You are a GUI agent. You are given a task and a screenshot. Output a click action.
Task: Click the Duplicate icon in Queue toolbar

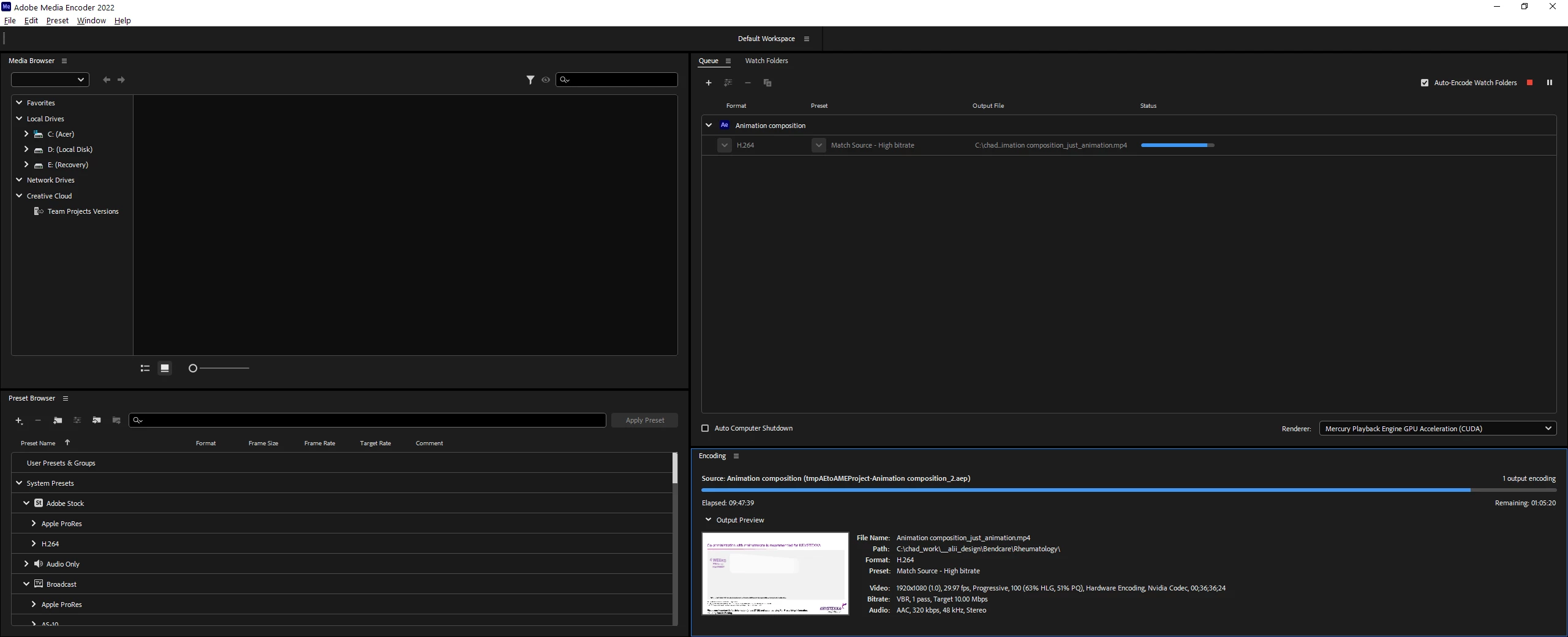767,83
